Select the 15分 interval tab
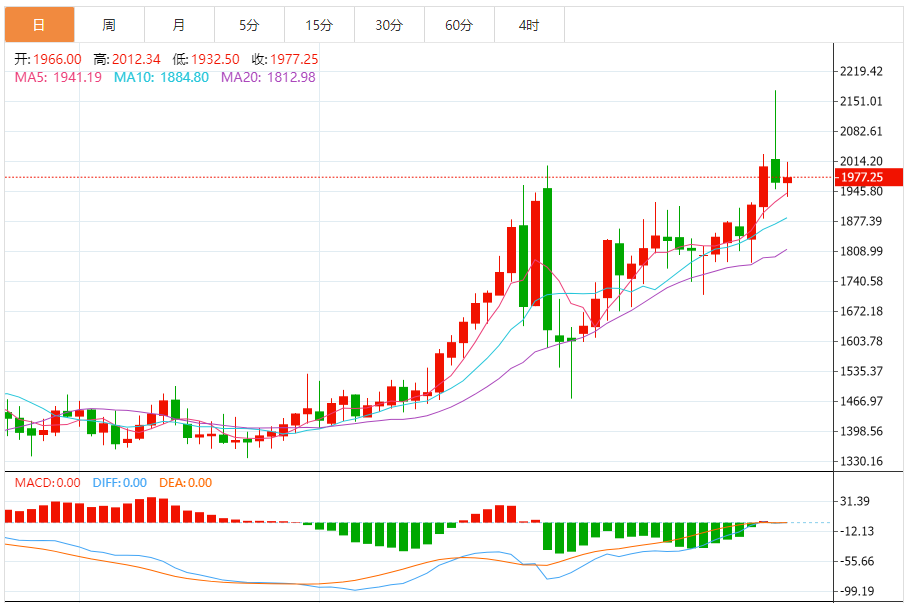The width and height of the screenshot is (907, 603). (x=319, y=25)
